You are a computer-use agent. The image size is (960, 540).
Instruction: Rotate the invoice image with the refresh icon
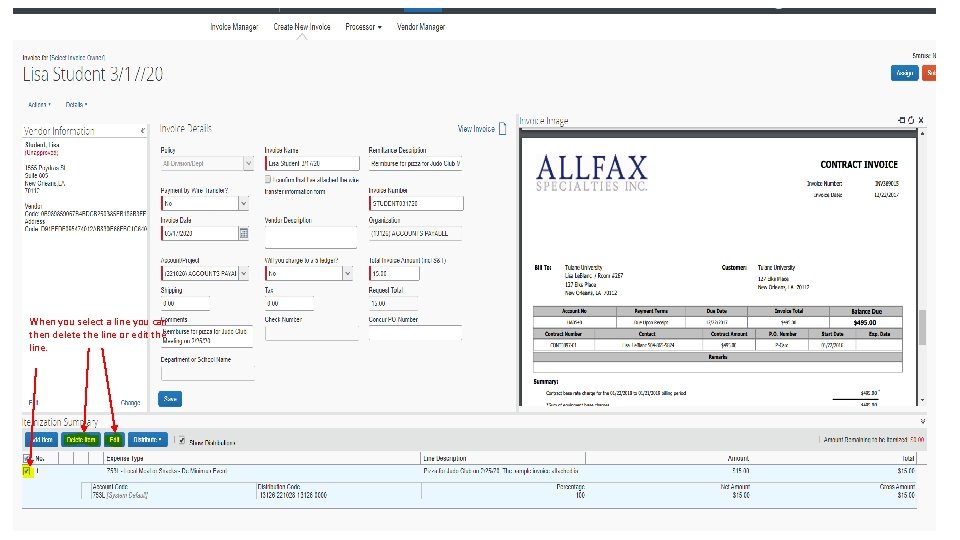911,120
